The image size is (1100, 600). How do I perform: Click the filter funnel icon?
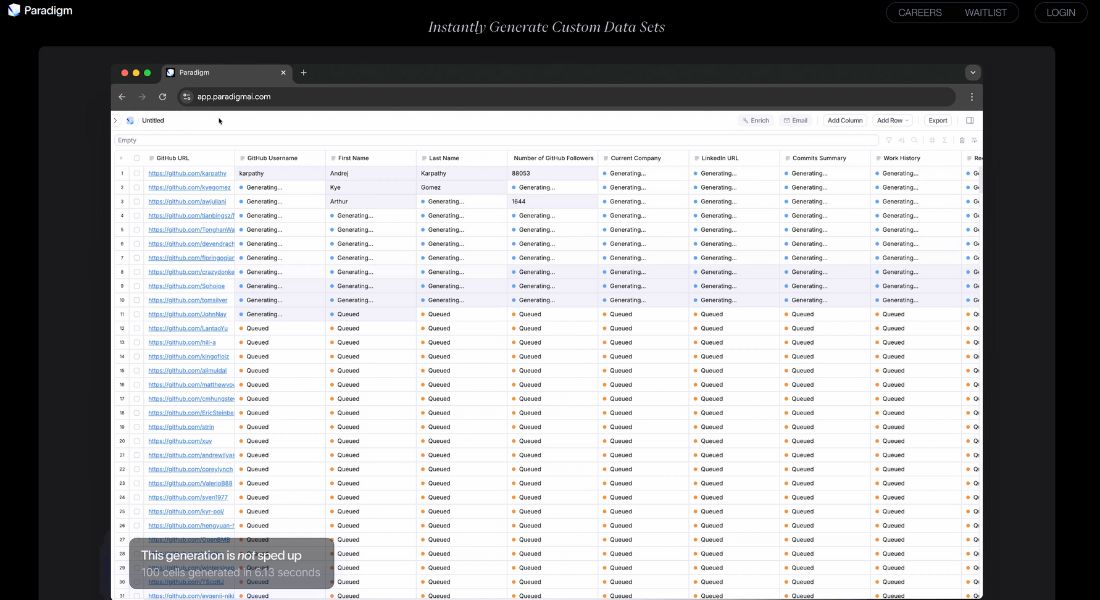coord(889,140)
